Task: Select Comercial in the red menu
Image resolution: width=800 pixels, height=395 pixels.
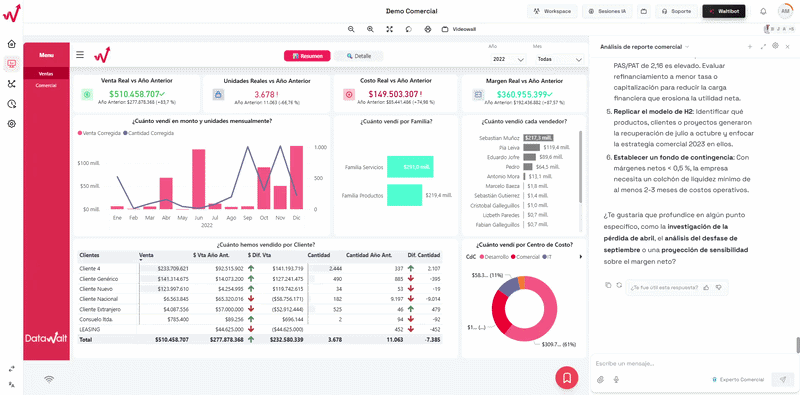Action: (46, 85)
